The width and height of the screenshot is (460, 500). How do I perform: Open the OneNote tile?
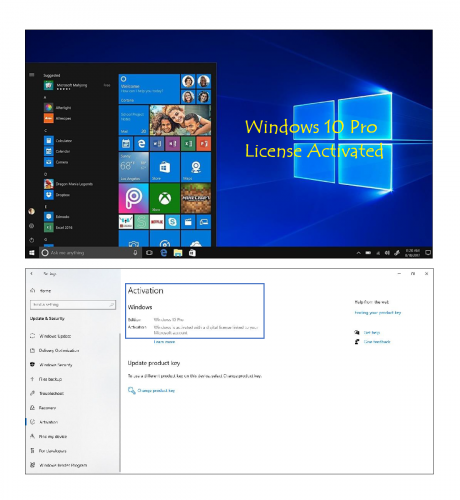[172, 144]
